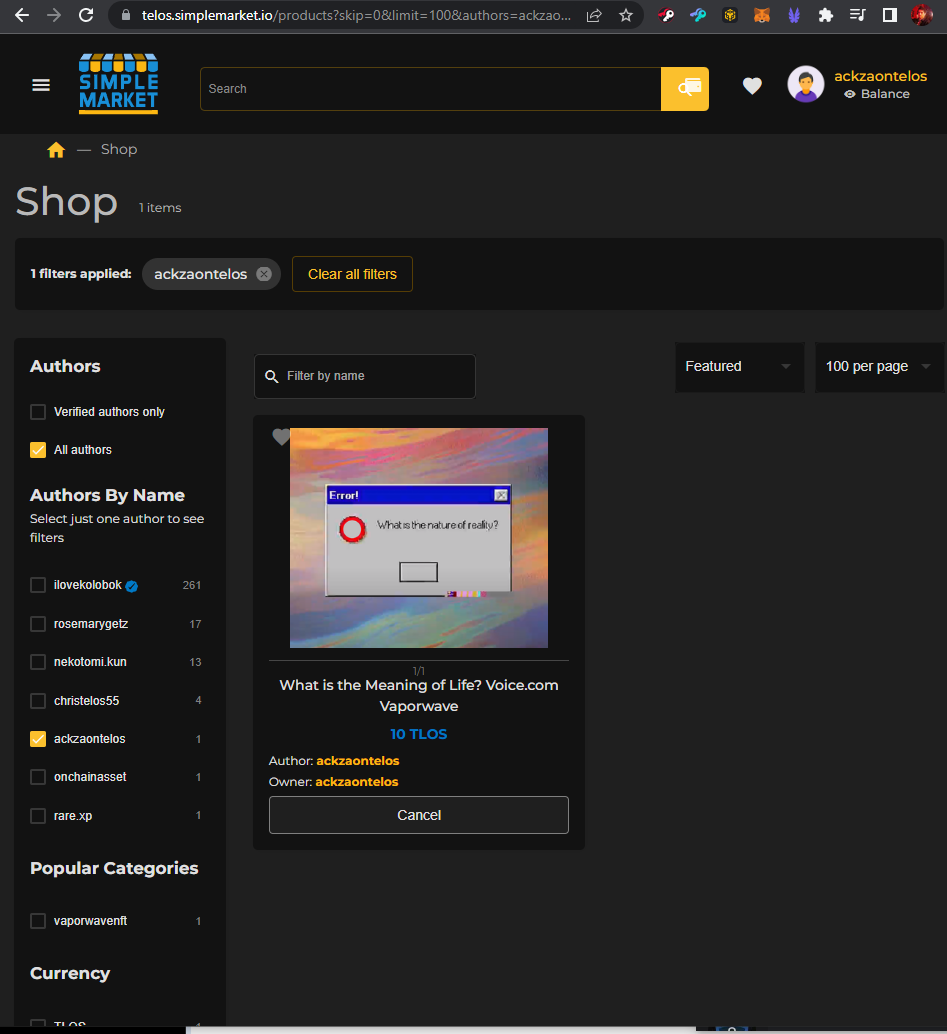
Task: Click the 1 items count label
Action: click(x=160, y=208)
